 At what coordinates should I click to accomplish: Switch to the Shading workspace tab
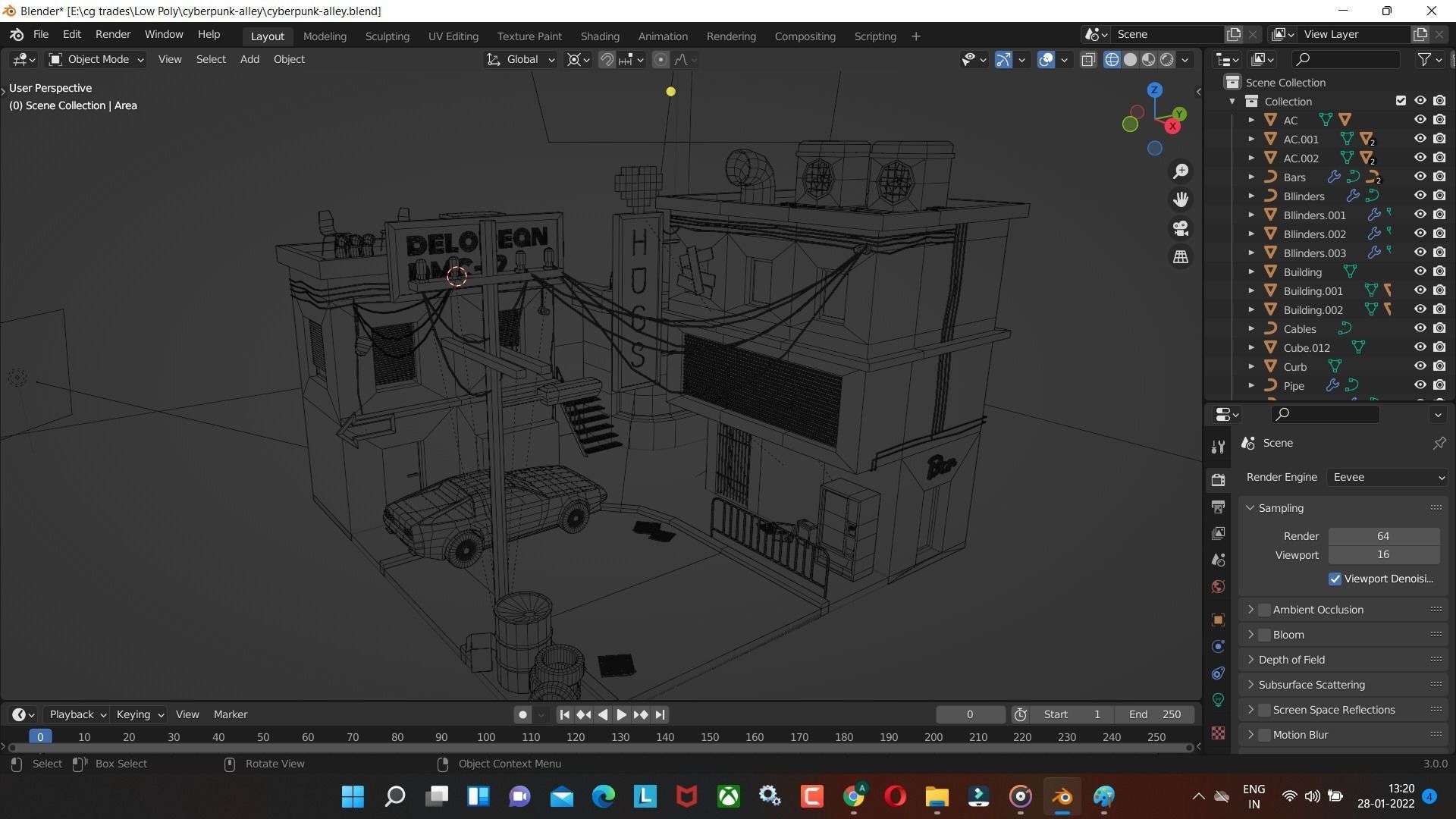(600, 36)
